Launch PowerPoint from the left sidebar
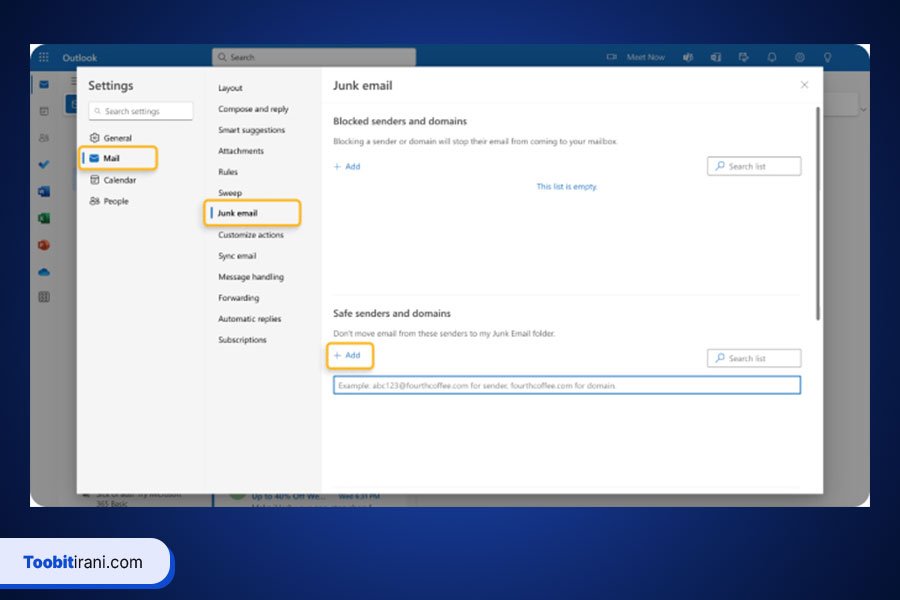Viewport: 900px width, 600px height. [x=44, y=245]
